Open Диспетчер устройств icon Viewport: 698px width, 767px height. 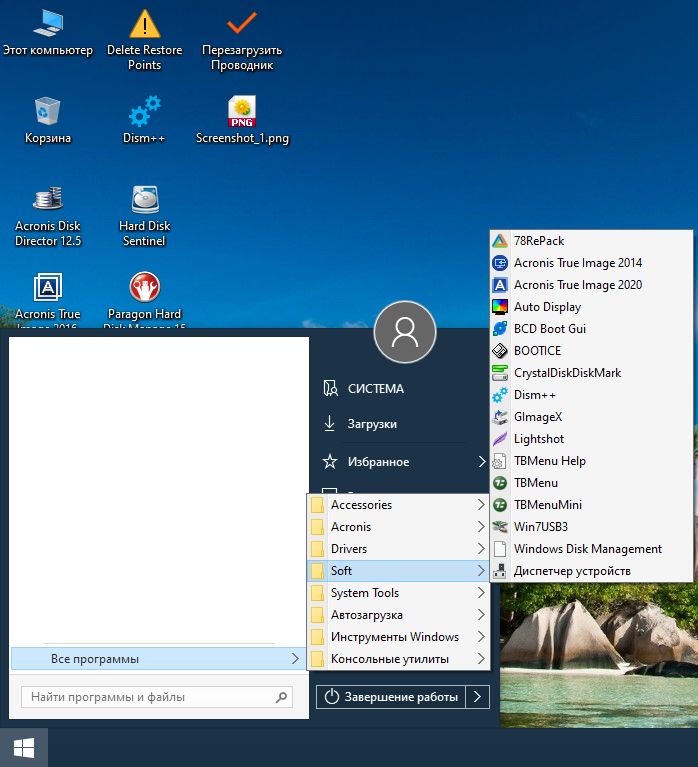tap(499, 571)
